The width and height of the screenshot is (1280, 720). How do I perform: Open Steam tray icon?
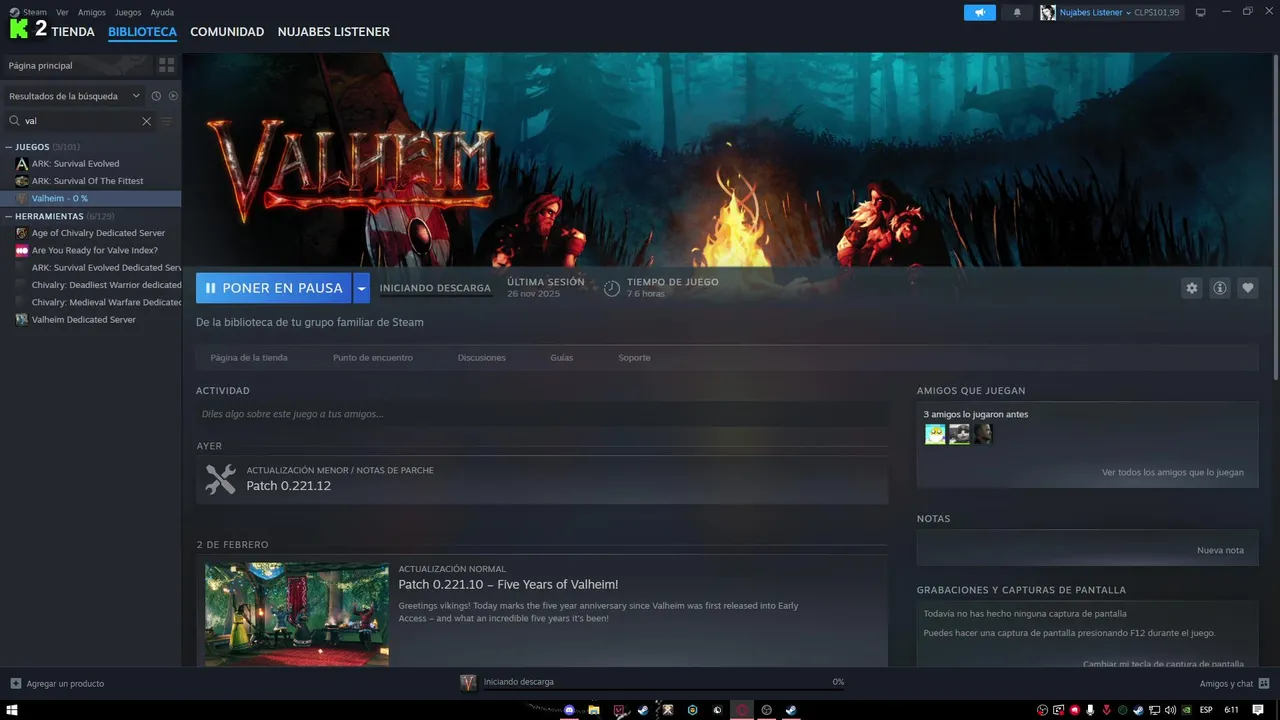pyautogui.click(x=1138, y=710)
